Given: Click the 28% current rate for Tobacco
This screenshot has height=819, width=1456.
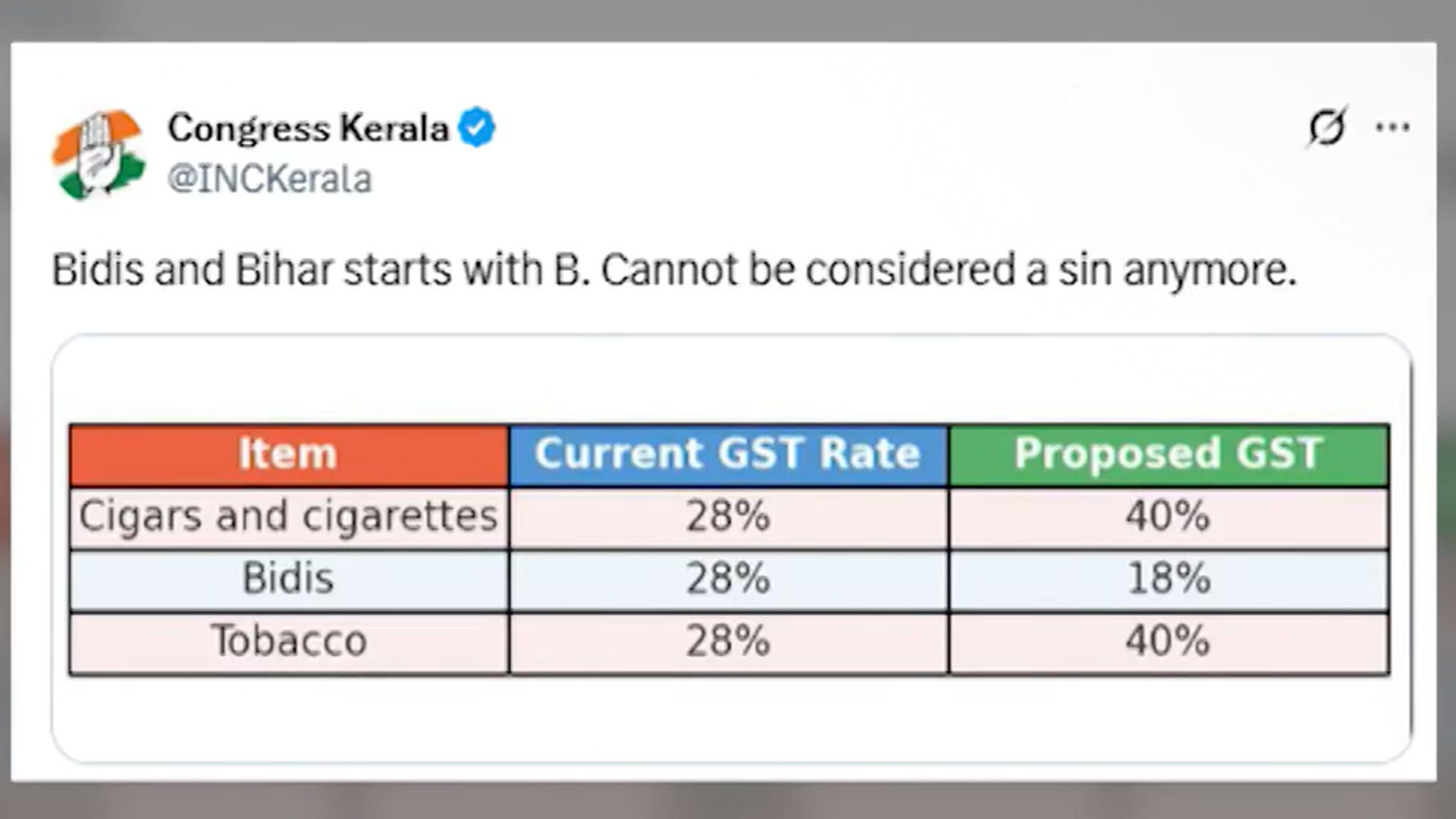Looking at the screenshot, I should (x=728, y=642).
